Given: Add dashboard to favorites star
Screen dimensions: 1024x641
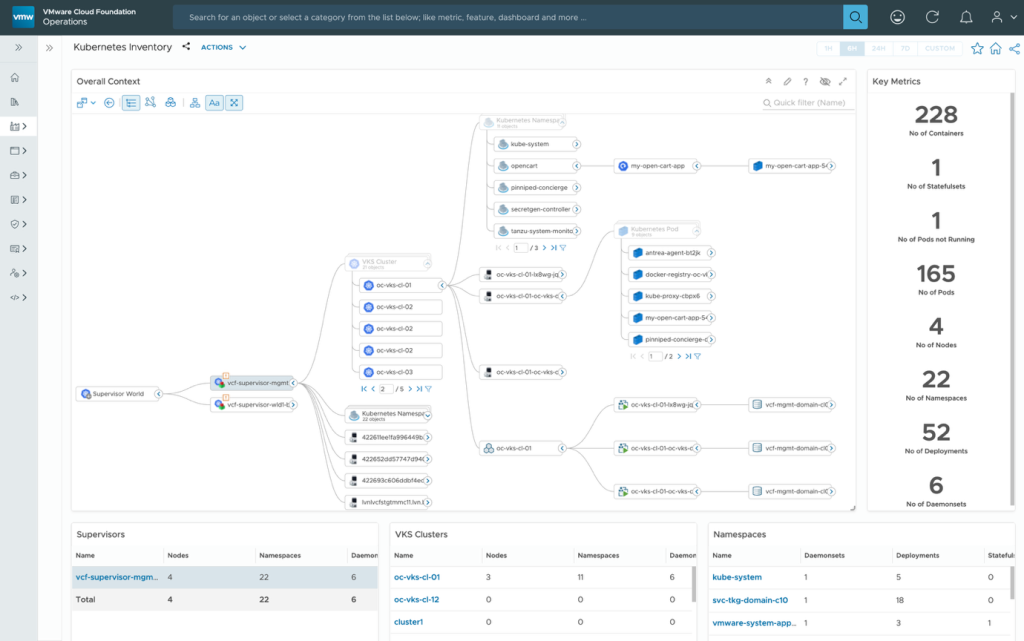Looking at the screenshot, I should click(x=977, y=48).
